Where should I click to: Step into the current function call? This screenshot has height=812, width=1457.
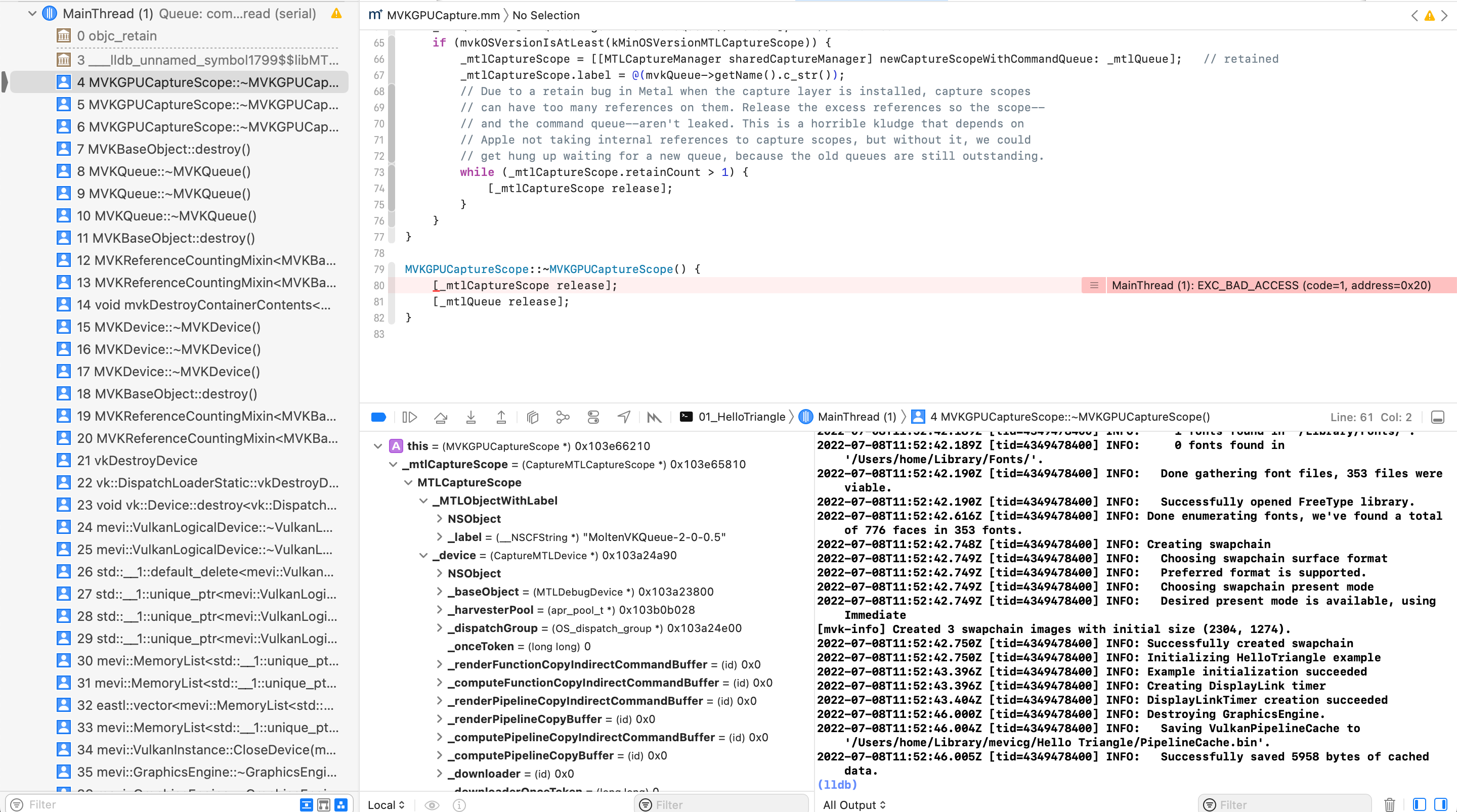click(x=471, y=417)
